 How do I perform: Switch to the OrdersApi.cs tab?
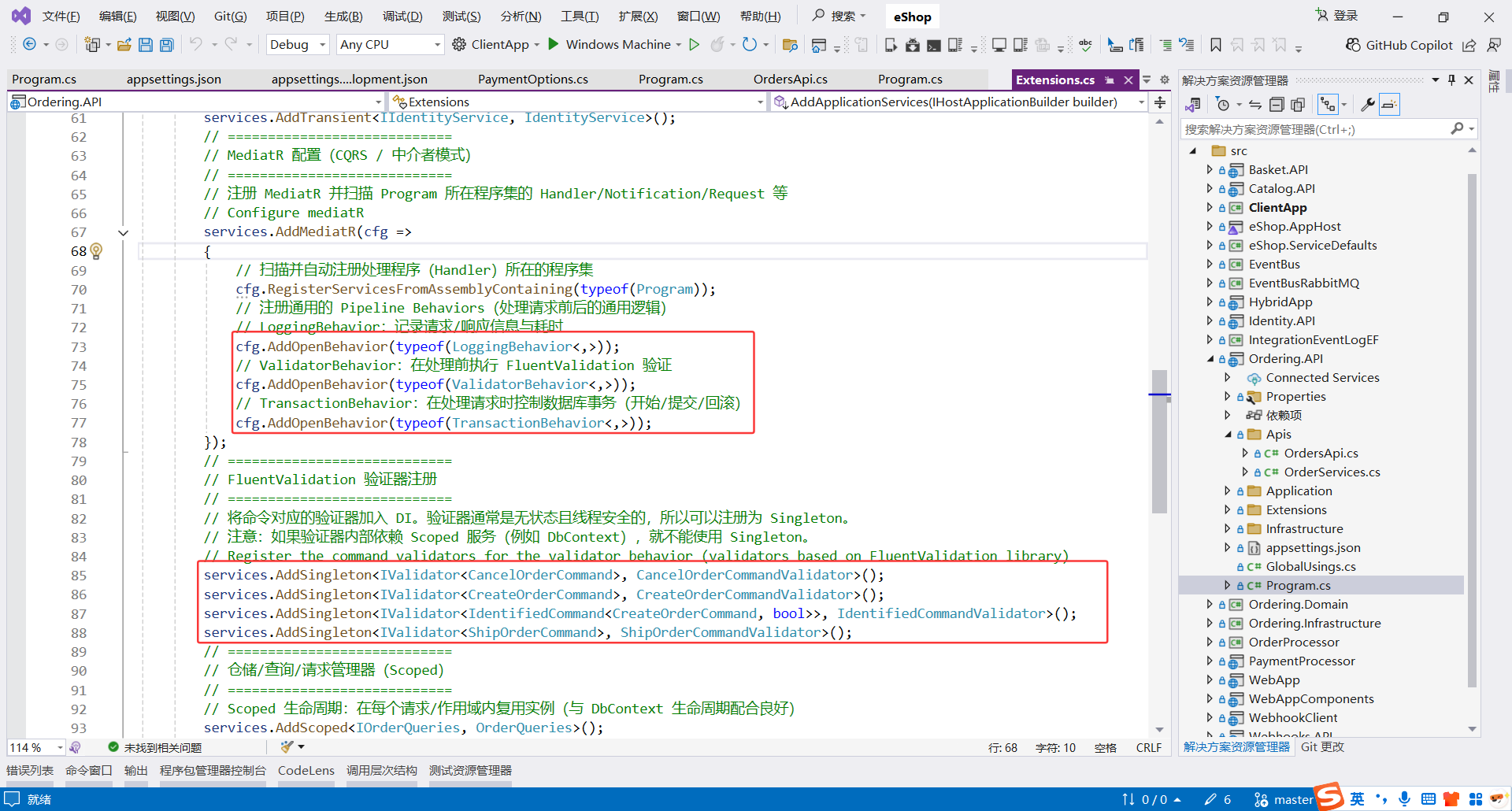click(x=791, y=80)
